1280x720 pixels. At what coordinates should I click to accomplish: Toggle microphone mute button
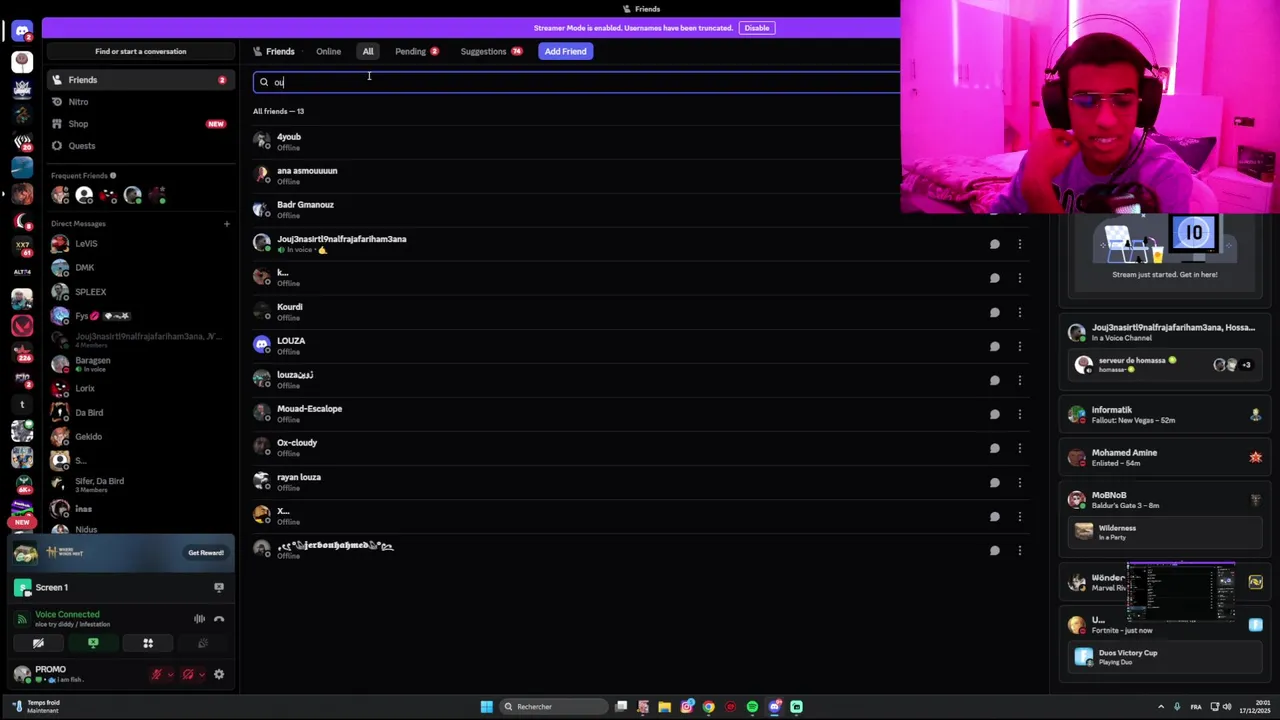coord(156,675)
